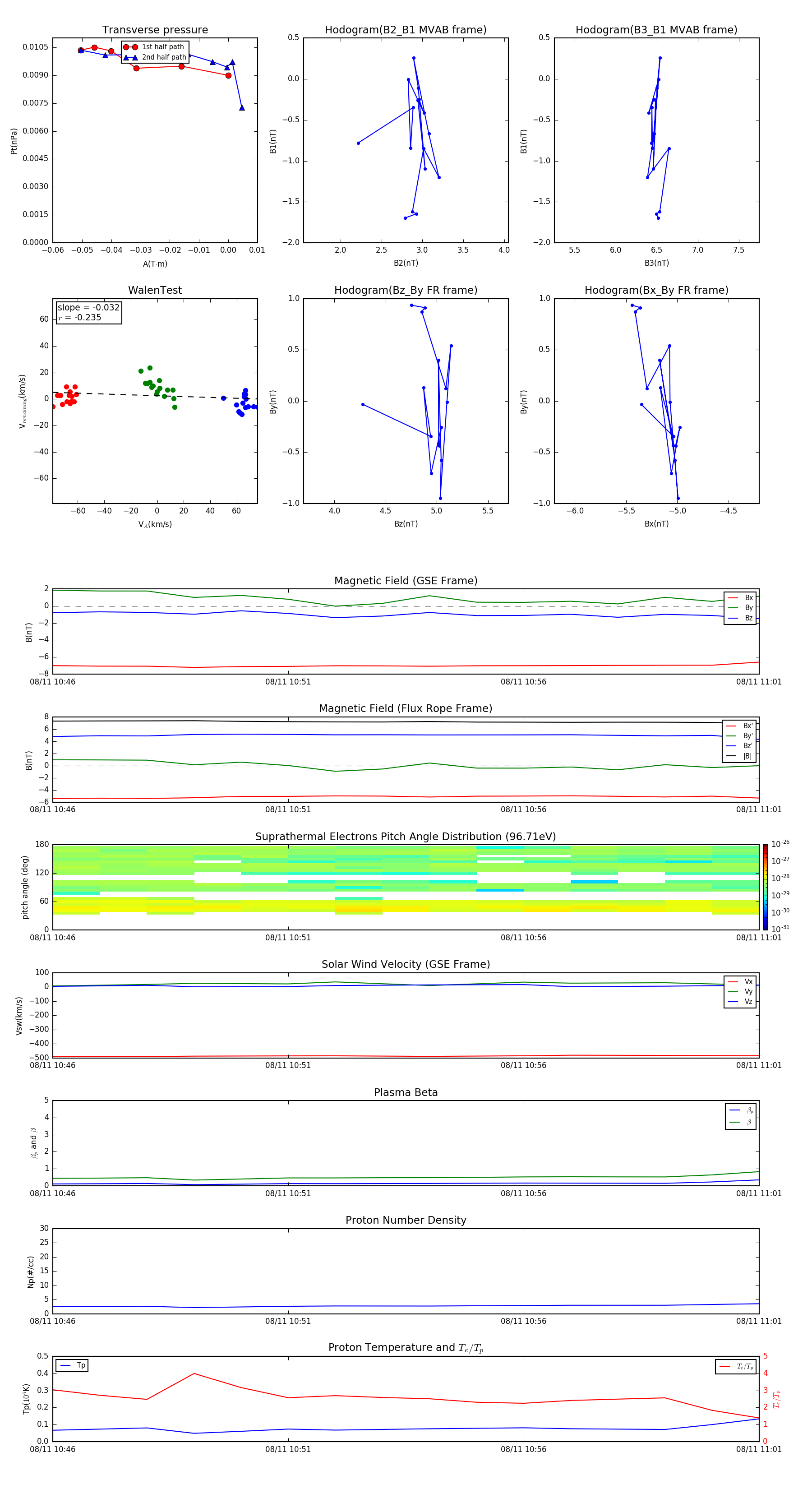Click '|B|' in the Flux Rope legend
The height and width of the screenshot is (1489, 812).
747,756
